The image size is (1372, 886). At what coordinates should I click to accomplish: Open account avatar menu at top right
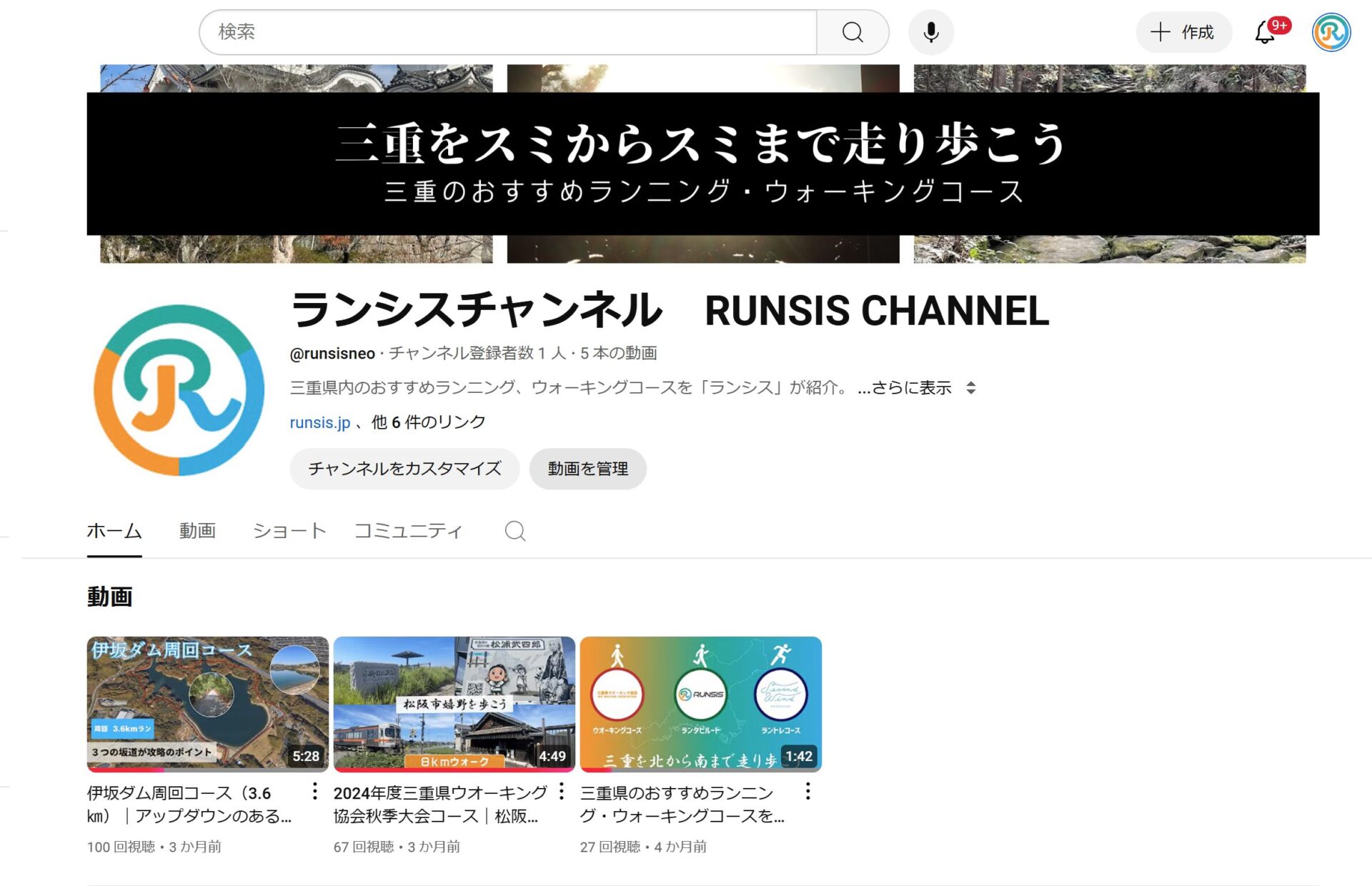click(x=1331, y=32)
